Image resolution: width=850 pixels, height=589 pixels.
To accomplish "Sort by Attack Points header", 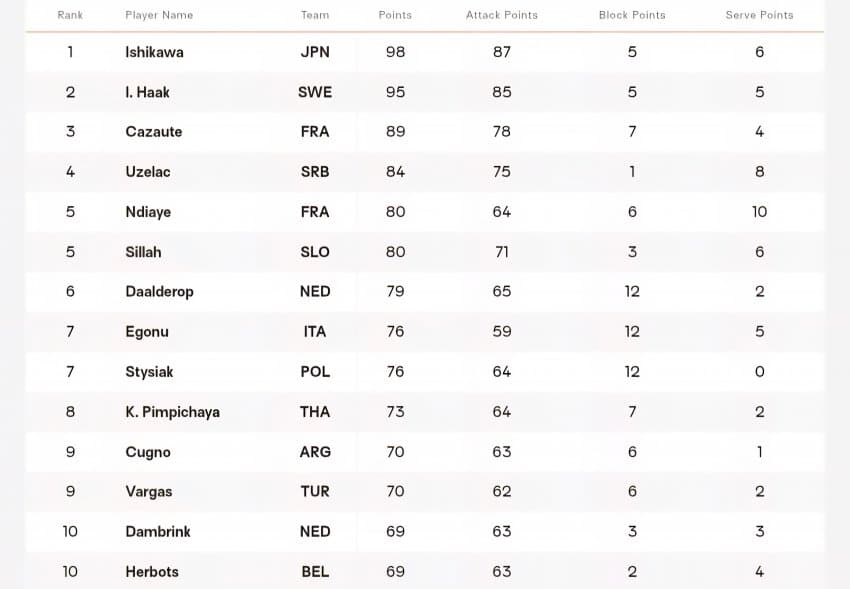I will tap(502, 15).
